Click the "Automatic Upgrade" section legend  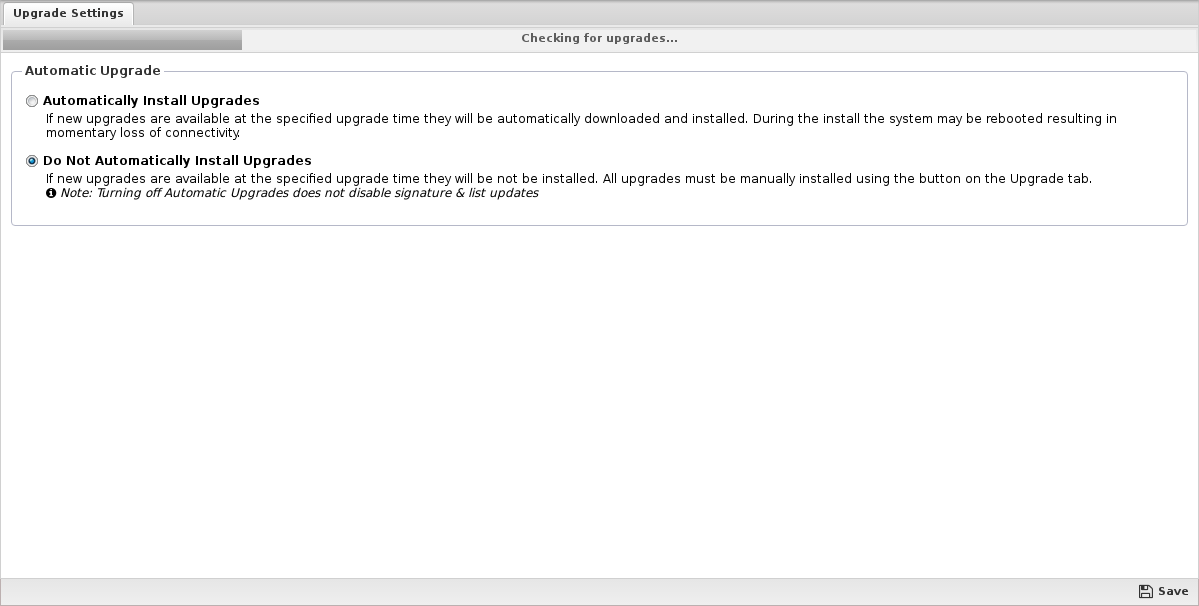coord(93,71)
